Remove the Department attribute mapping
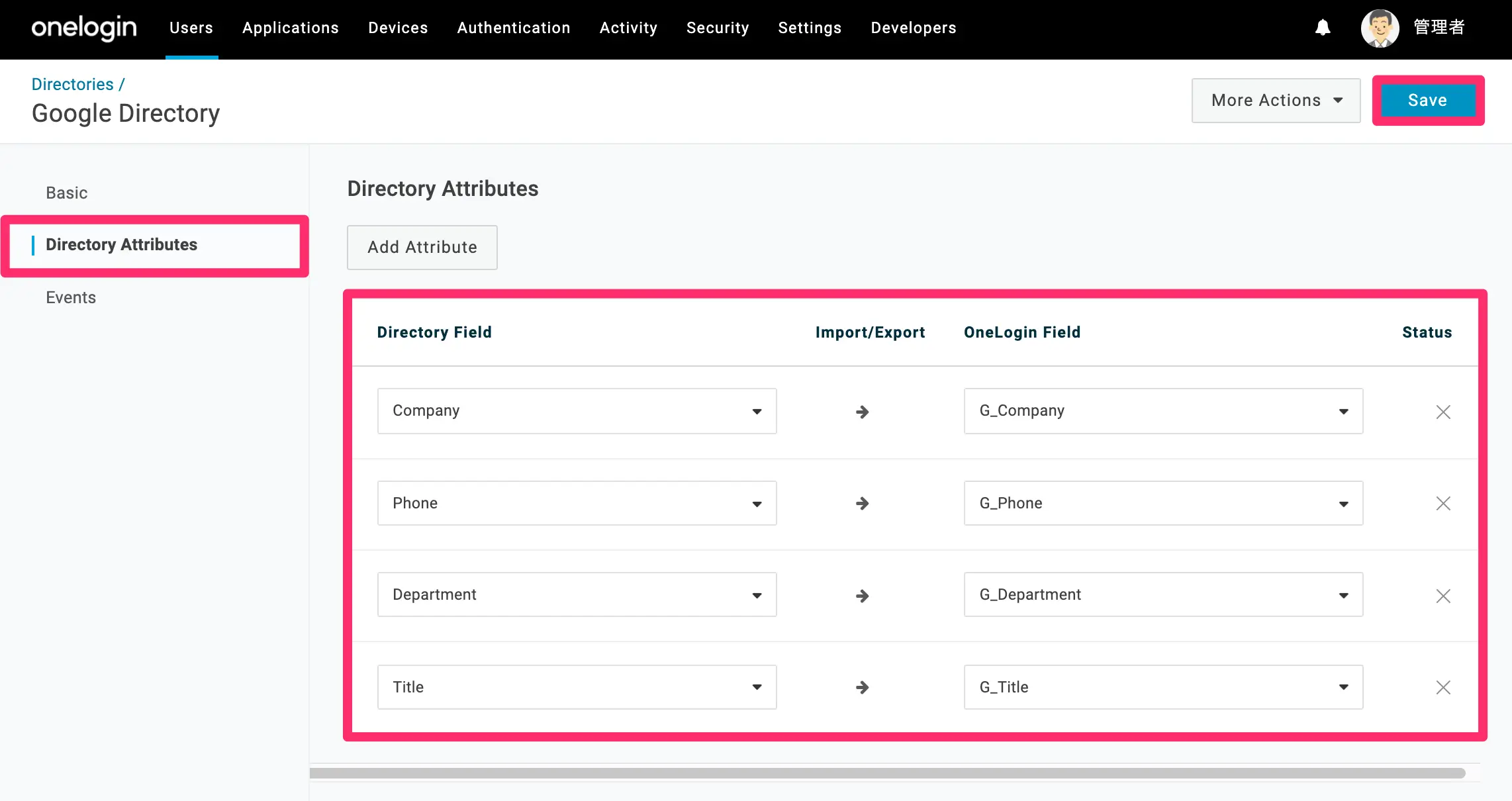Image resolution: width=1512 pixels, height=801 pixels. point(1443,596)
